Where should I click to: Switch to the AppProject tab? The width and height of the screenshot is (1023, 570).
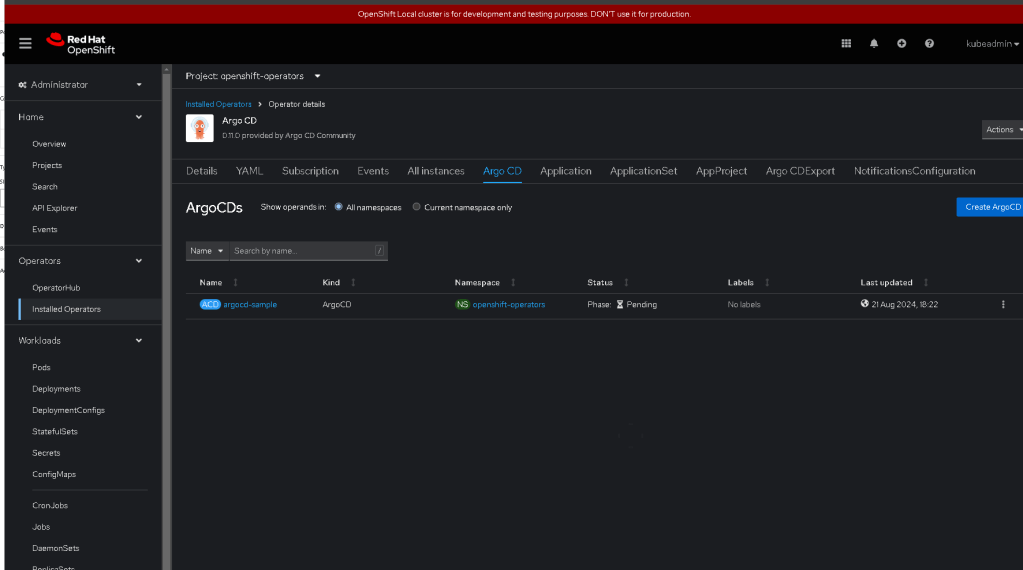pyautogui.click(x=721, y=171)
